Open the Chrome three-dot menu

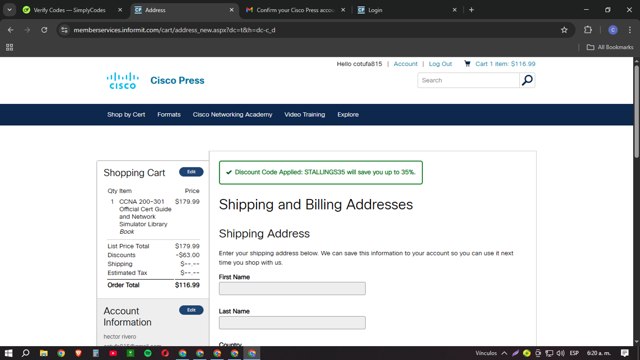point(630,30)
